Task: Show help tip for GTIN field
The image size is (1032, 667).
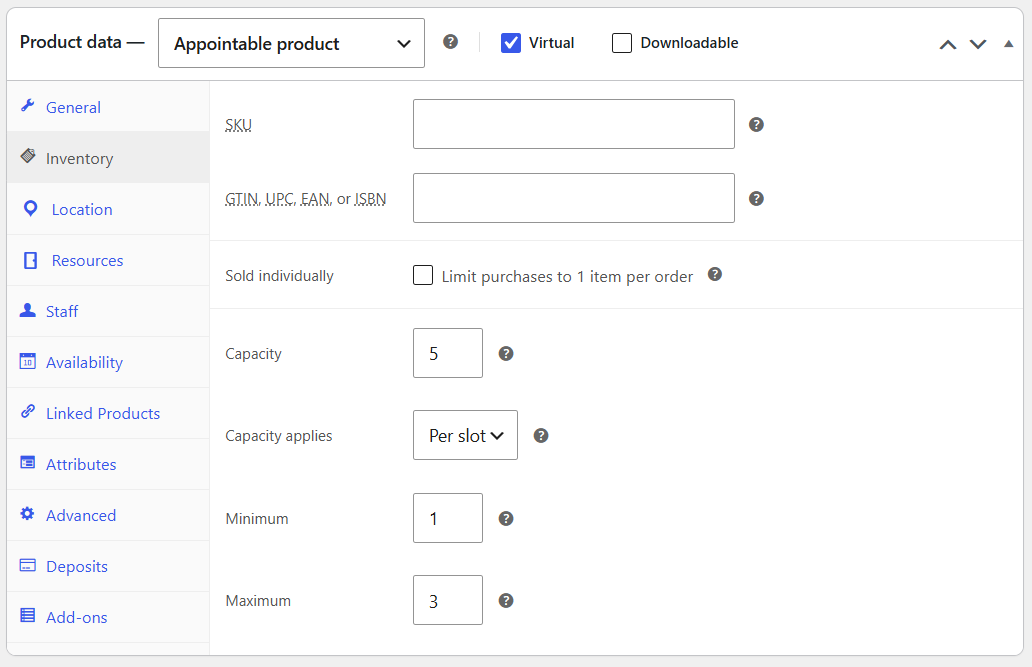Action: [756, 198]
